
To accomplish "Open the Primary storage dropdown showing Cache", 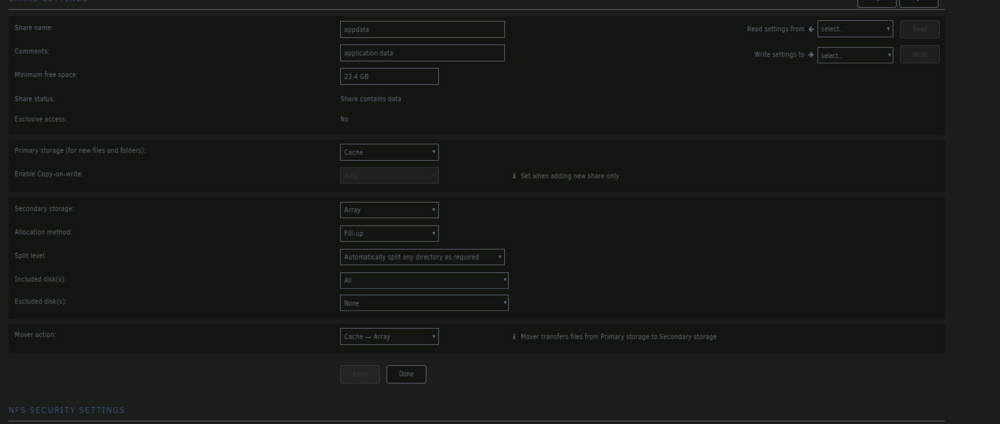I will pyautogui.click(x=389, y=152).
